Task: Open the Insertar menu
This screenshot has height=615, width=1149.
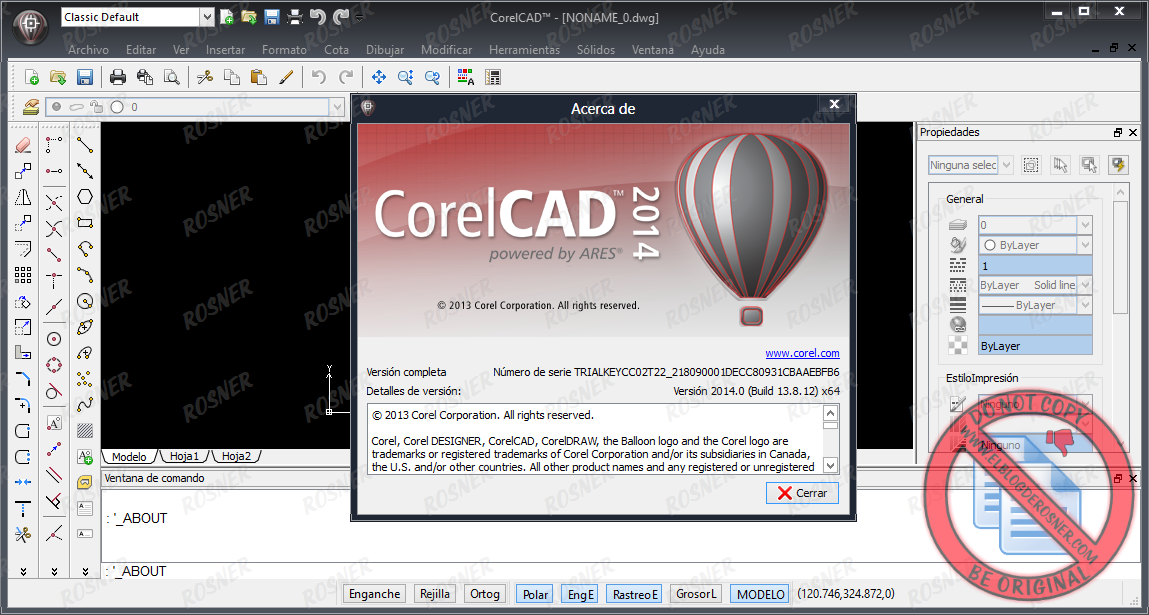Action: point(226,50)
